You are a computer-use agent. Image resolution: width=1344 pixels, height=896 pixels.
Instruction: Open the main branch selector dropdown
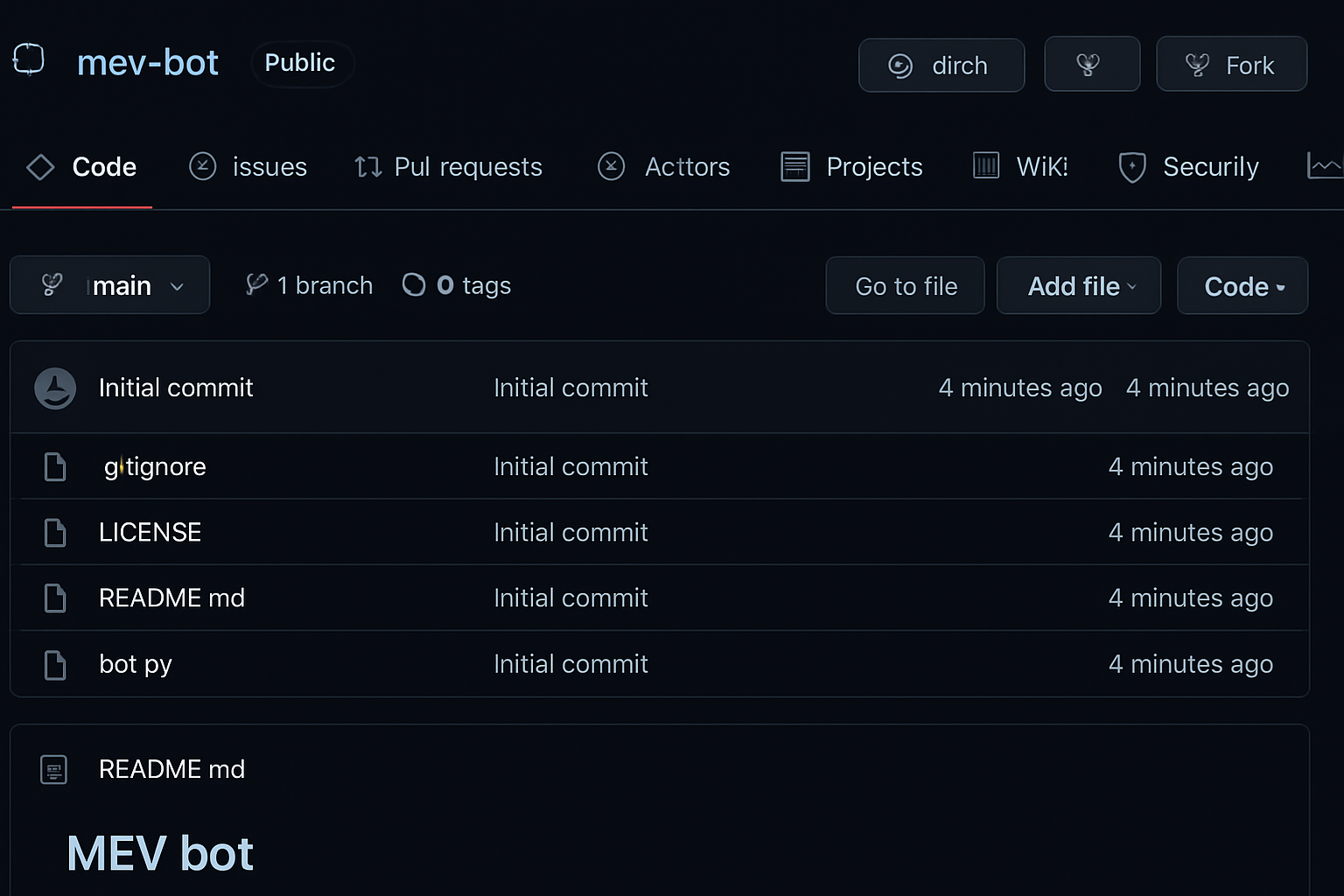tap(109, 284)
